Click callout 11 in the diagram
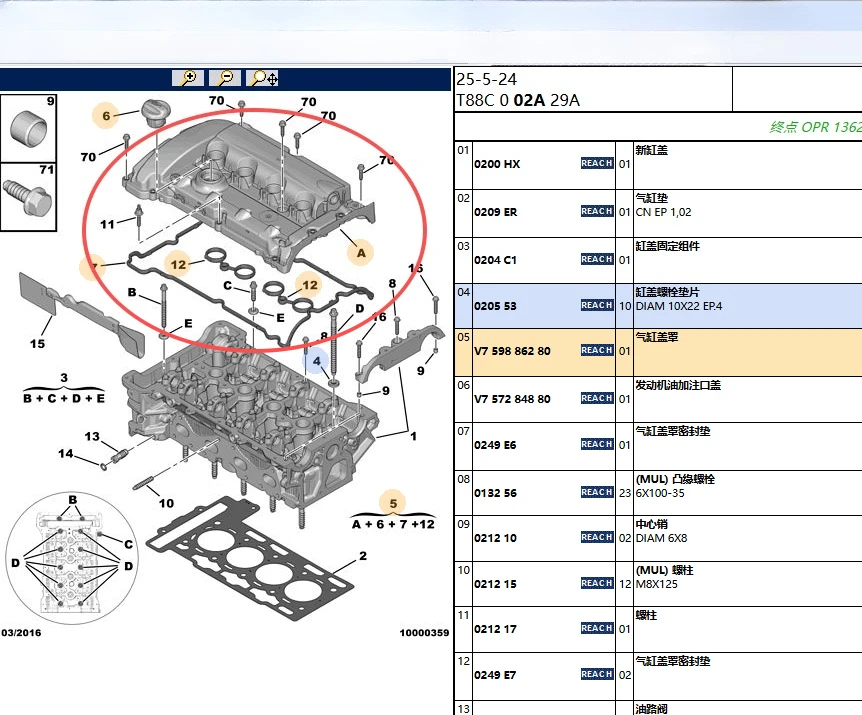This screenshot has width=862, height=715. point(107,224)
